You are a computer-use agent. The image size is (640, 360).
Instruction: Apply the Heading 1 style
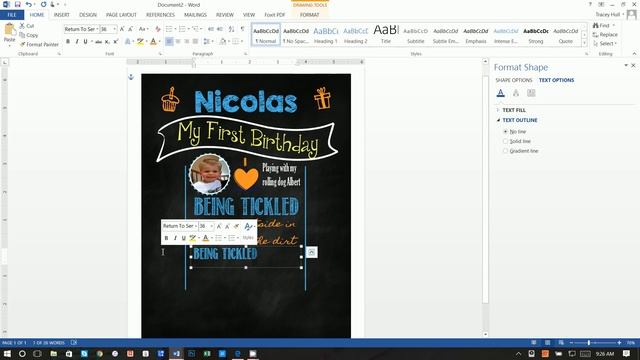pos(326,35)
